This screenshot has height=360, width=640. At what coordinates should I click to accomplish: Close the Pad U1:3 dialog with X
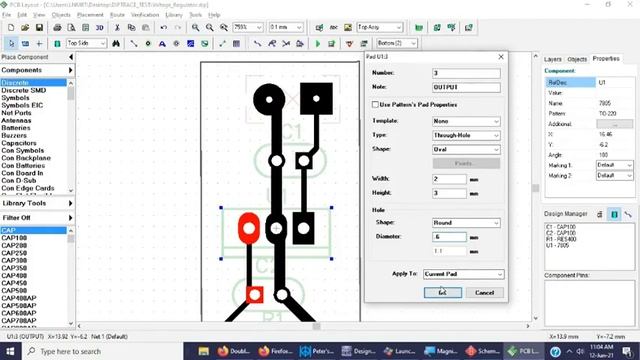(x=501, y=57)
